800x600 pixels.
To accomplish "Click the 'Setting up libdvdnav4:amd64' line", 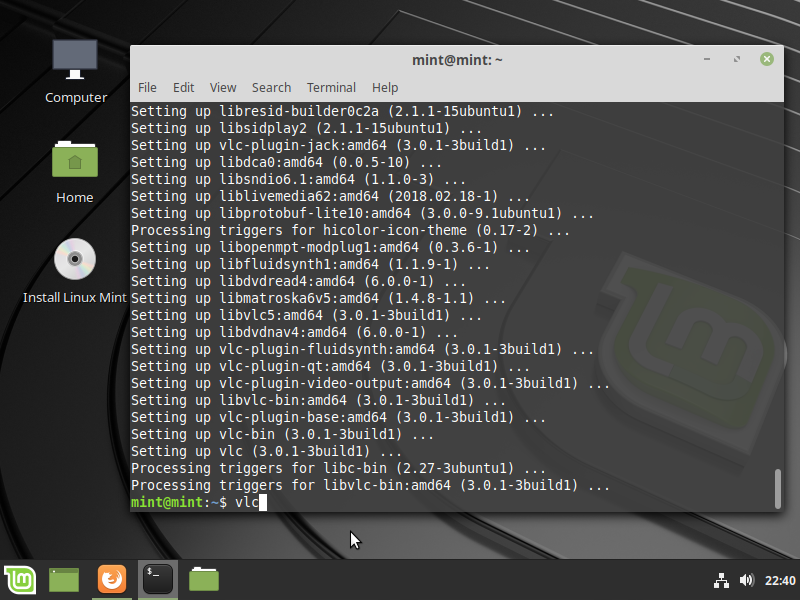I will 294,333.
